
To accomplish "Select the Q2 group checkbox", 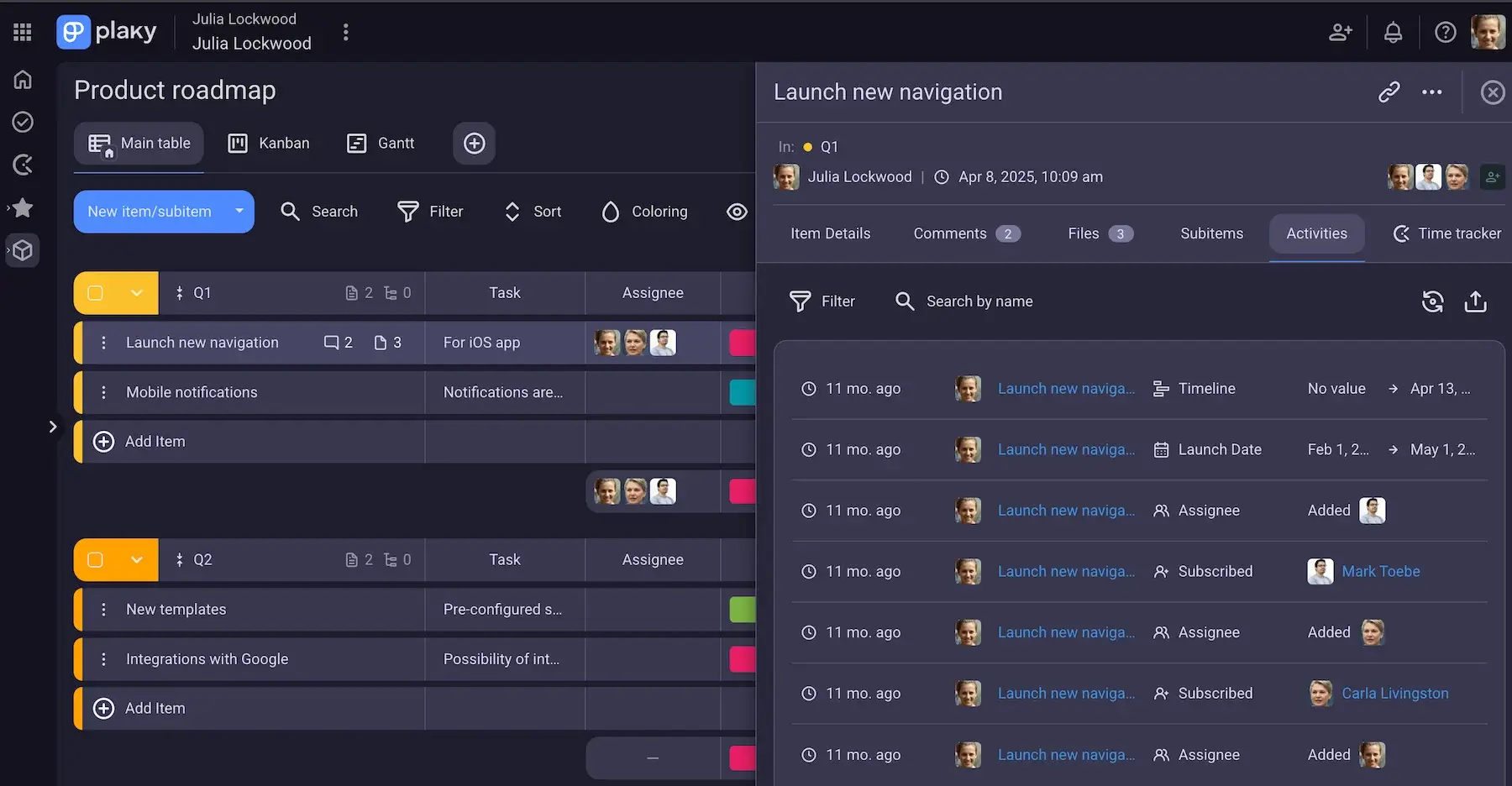I will (x=95, y=559).
